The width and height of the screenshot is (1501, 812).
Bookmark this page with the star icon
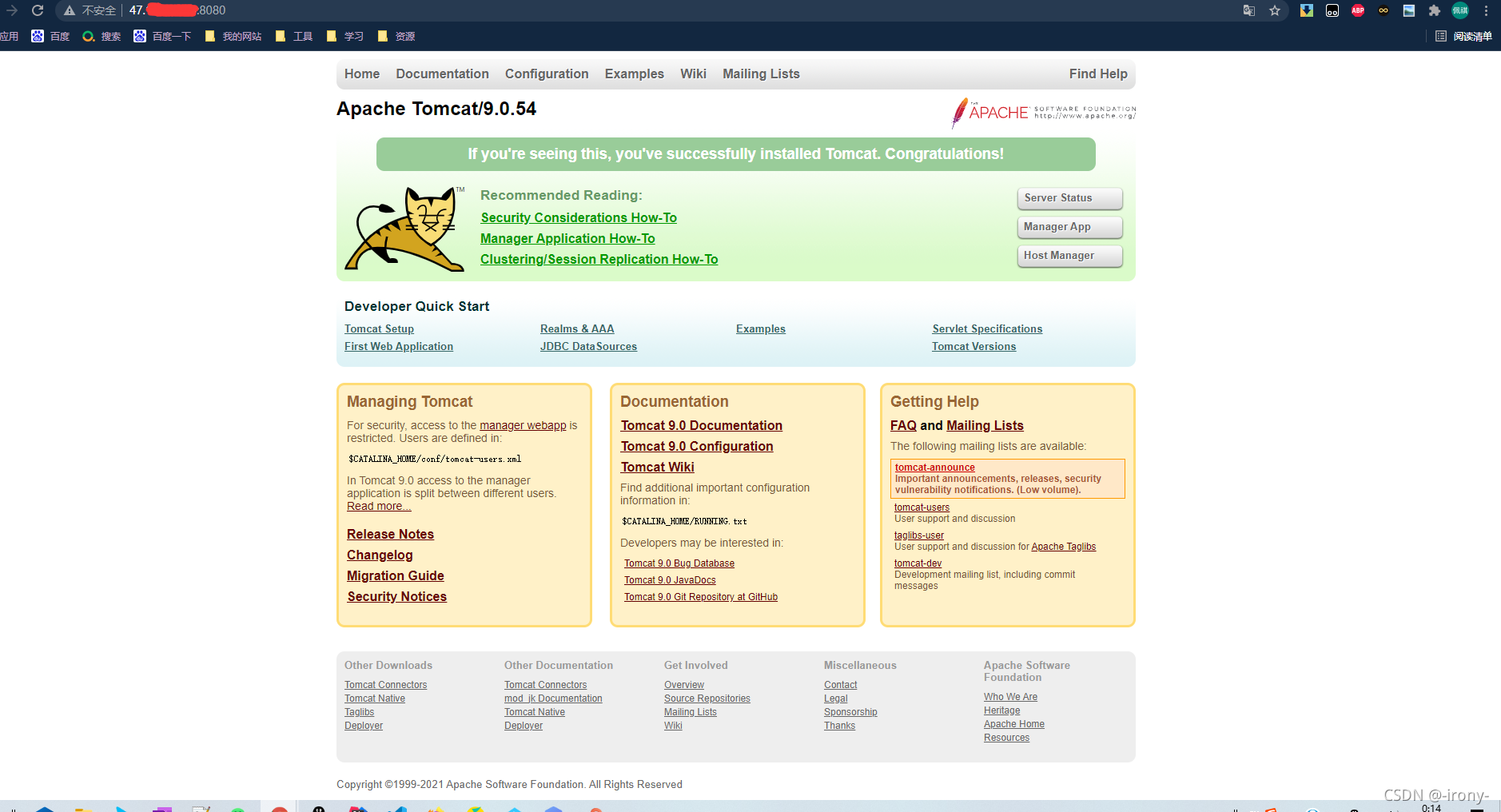click(1275, 10)
